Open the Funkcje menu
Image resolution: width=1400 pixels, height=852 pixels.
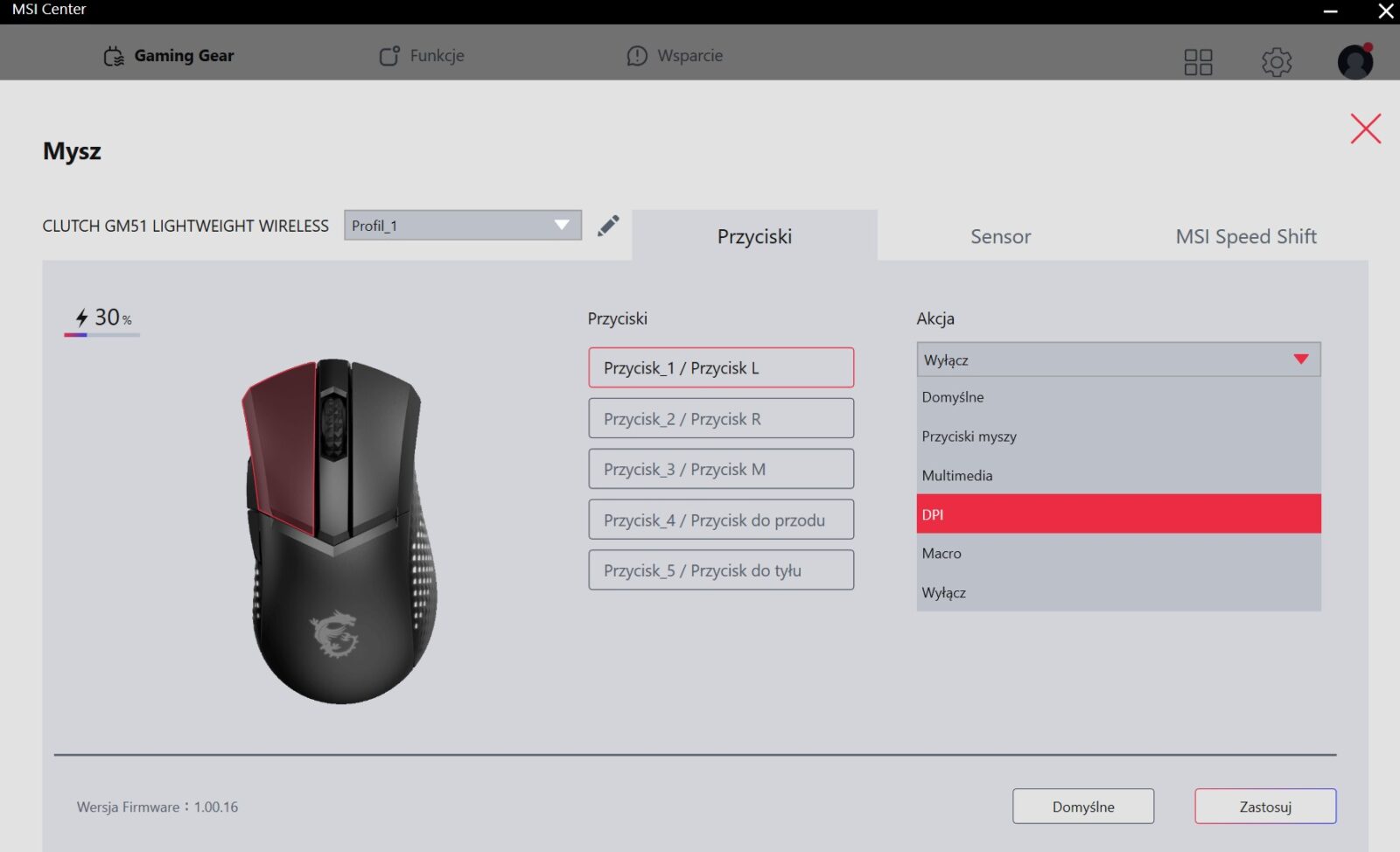422,56
